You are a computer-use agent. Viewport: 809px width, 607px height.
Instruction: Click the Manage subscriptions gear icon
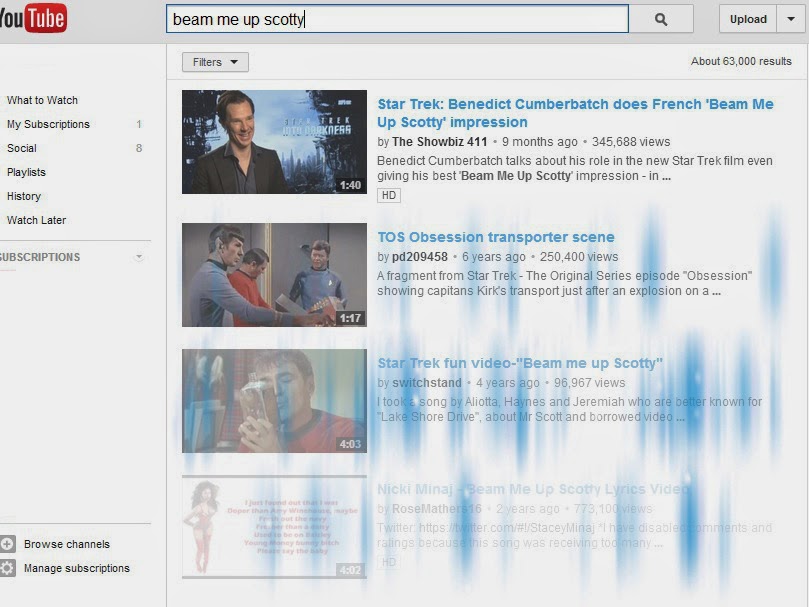point(7,568)
